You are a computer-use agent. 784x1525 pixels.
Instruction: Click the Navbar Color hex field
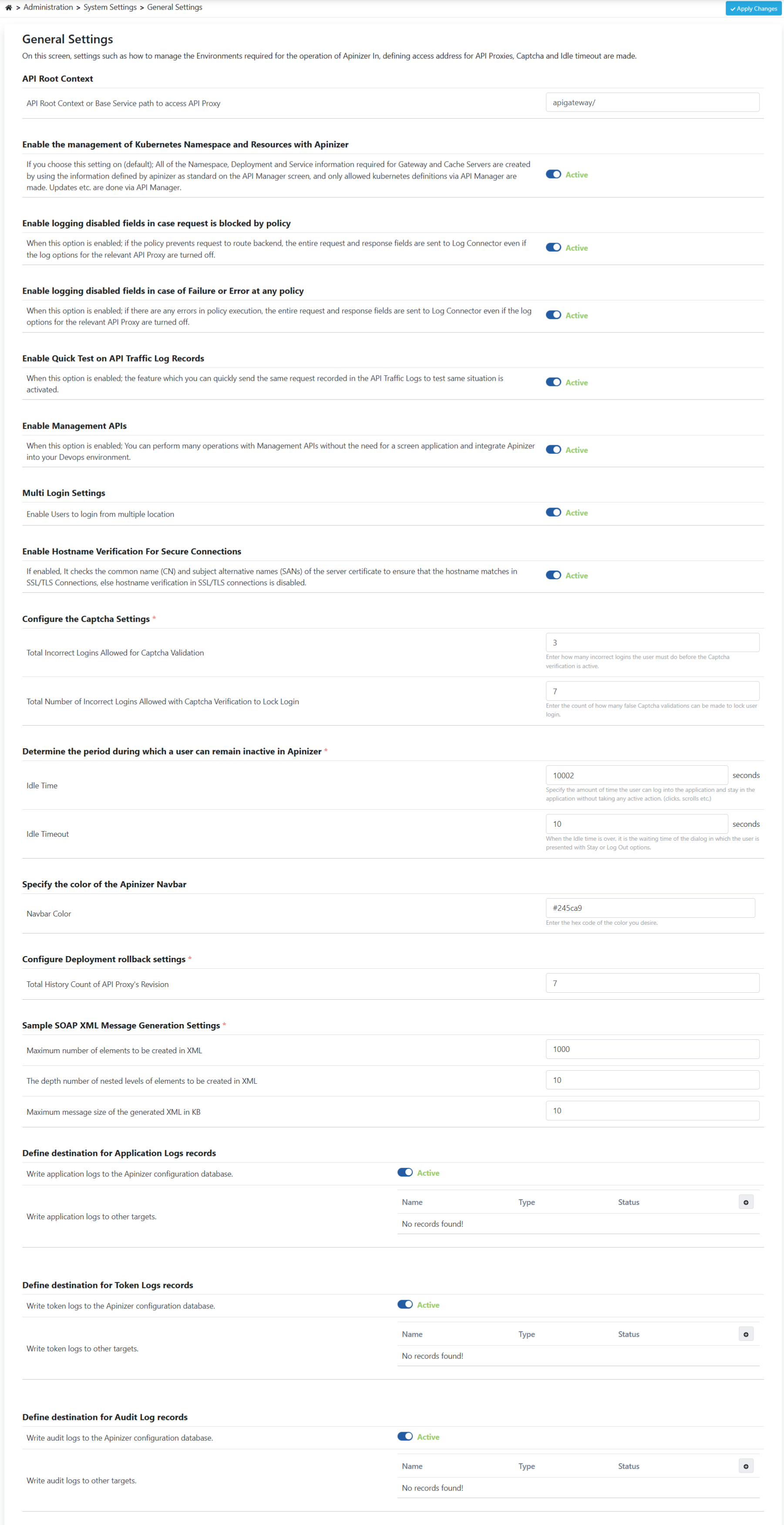click(649, 908)
